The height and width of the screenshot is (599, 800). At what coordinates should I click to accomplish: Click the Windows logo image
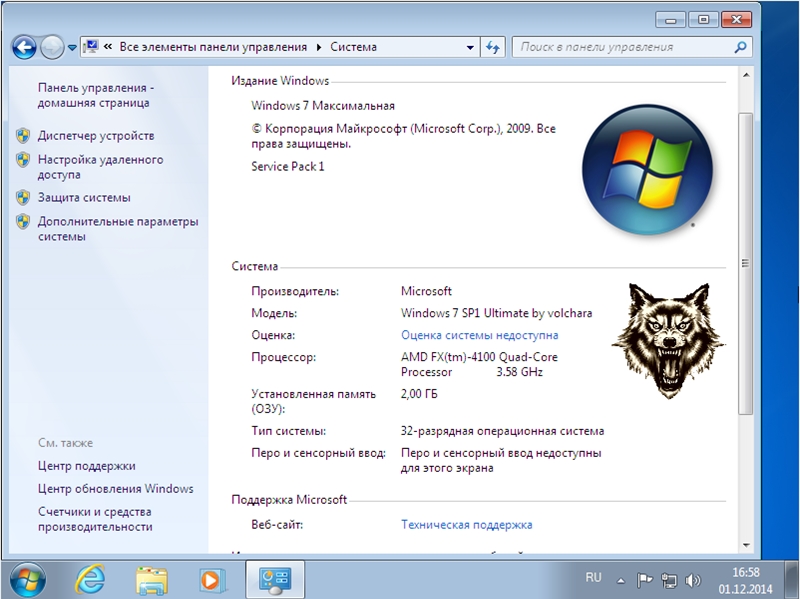(647, 170)
